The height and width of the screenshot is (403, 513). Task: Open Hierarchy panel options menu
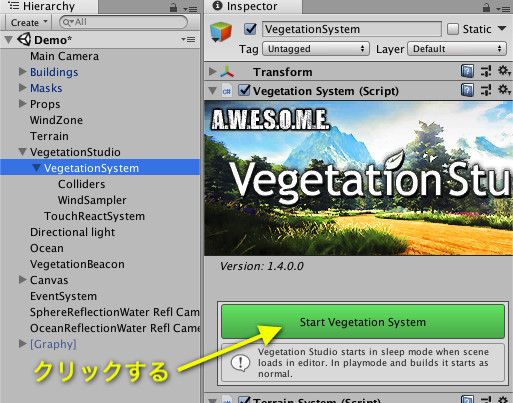pos(190,9)
